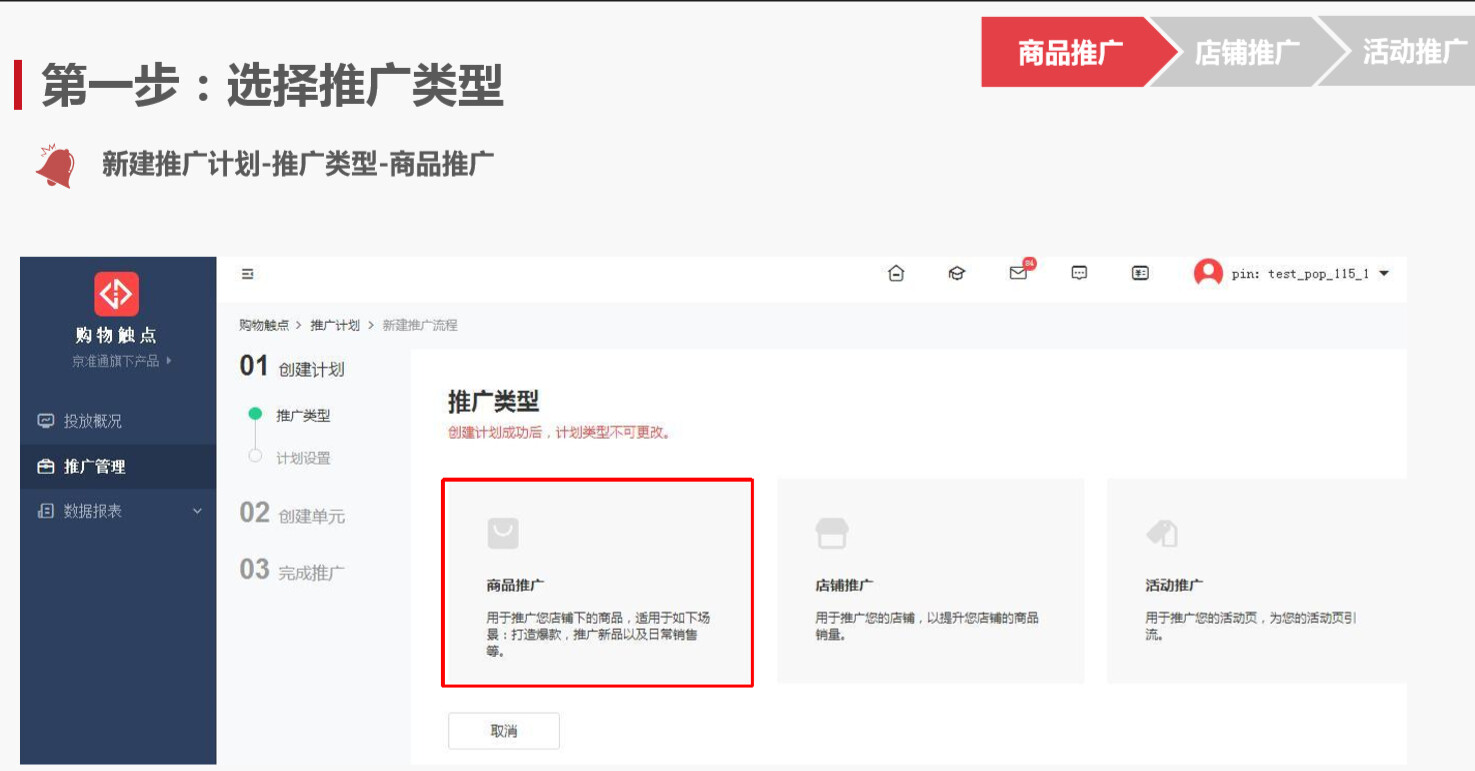Expand the 数据报表 sidebar menu chevron
Viewport: 1475px width, 771px height.
click(x=197, y=511)
